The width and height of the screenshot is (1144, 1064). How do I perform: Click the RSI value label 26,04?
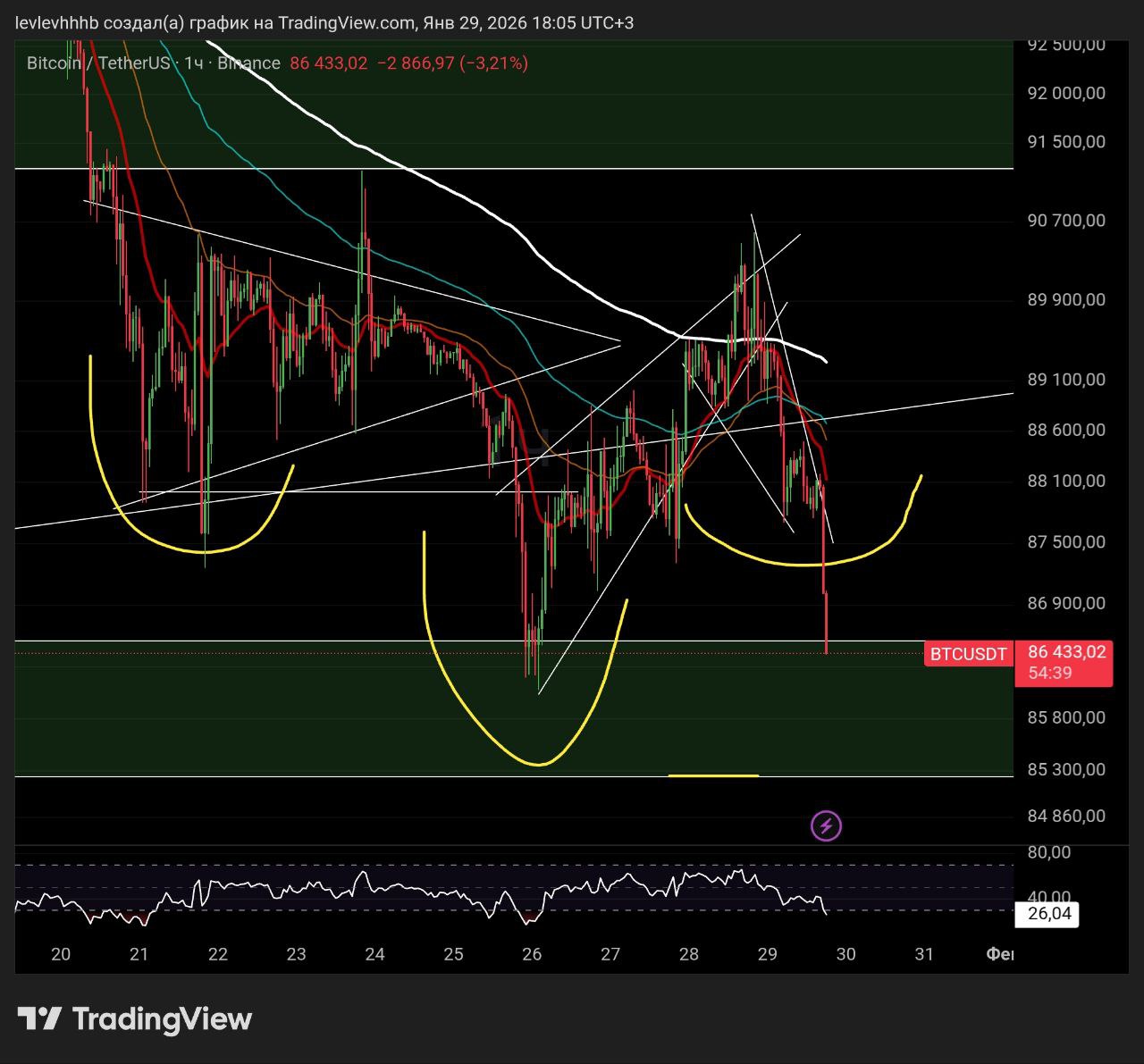point(1049,914)
